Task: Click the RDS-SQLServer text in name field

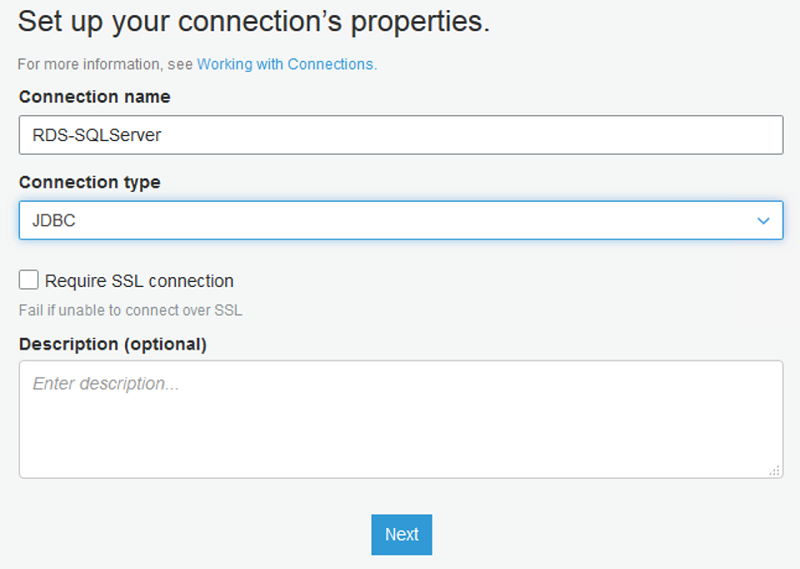Action: [x=97, y=135]
